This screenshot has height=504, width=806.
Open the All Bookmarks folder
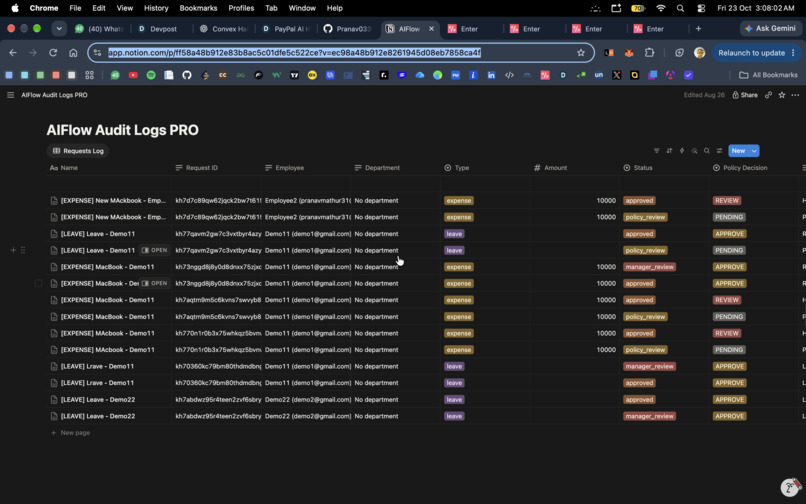pos(768,75)
